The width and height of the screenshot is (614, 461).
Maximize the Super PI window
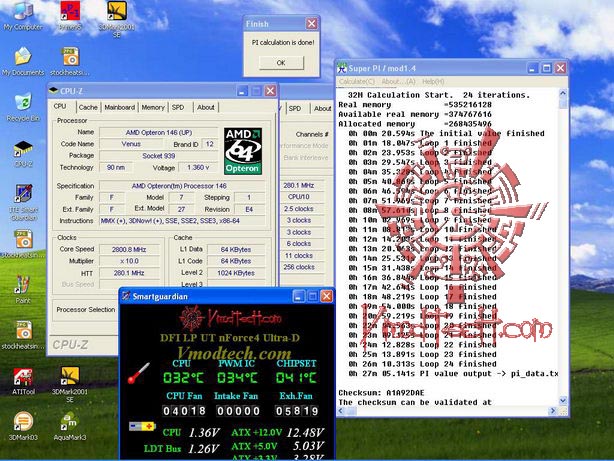tap(546, 69)
